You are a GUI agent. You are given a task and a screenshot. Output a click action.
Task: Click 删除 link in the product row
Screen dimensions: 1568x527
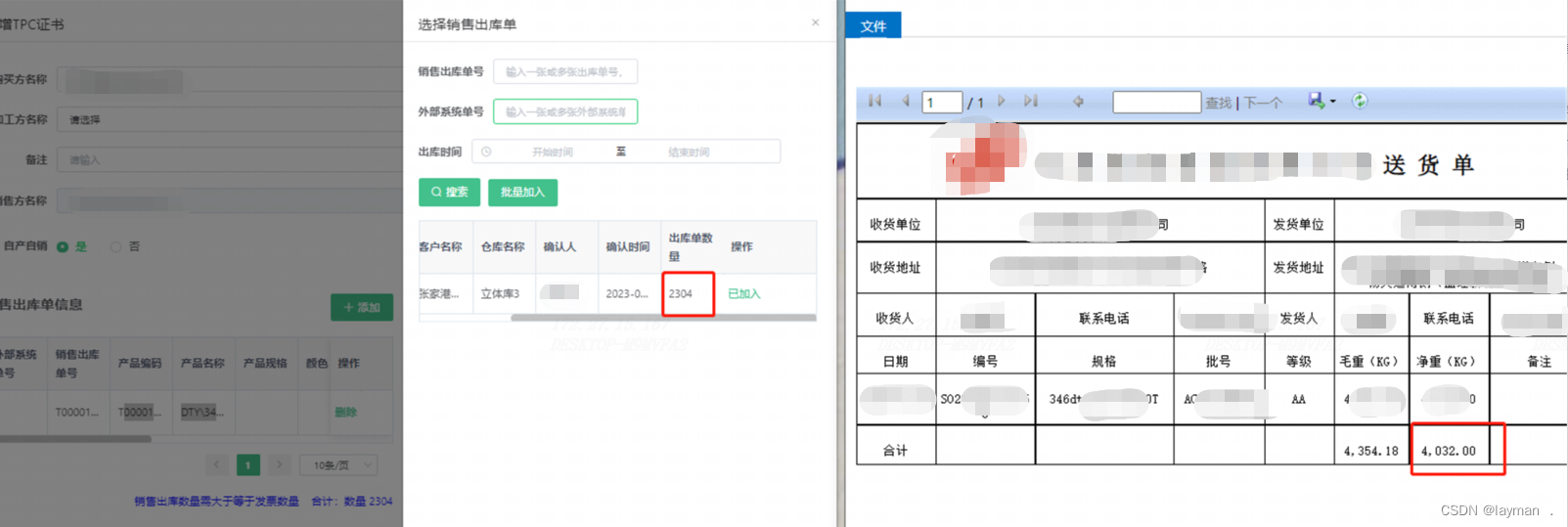[345, 412]
